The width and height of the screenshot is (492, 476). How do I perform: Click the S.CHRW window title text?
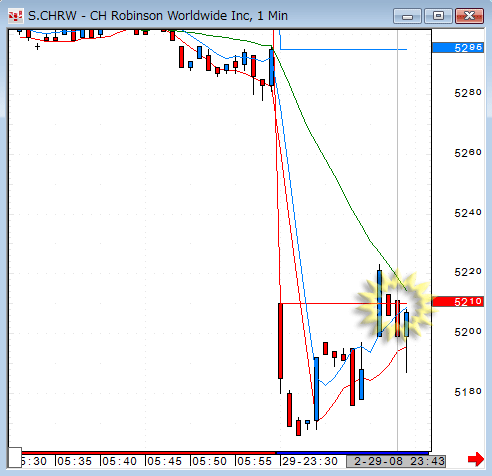coord(158,16)
